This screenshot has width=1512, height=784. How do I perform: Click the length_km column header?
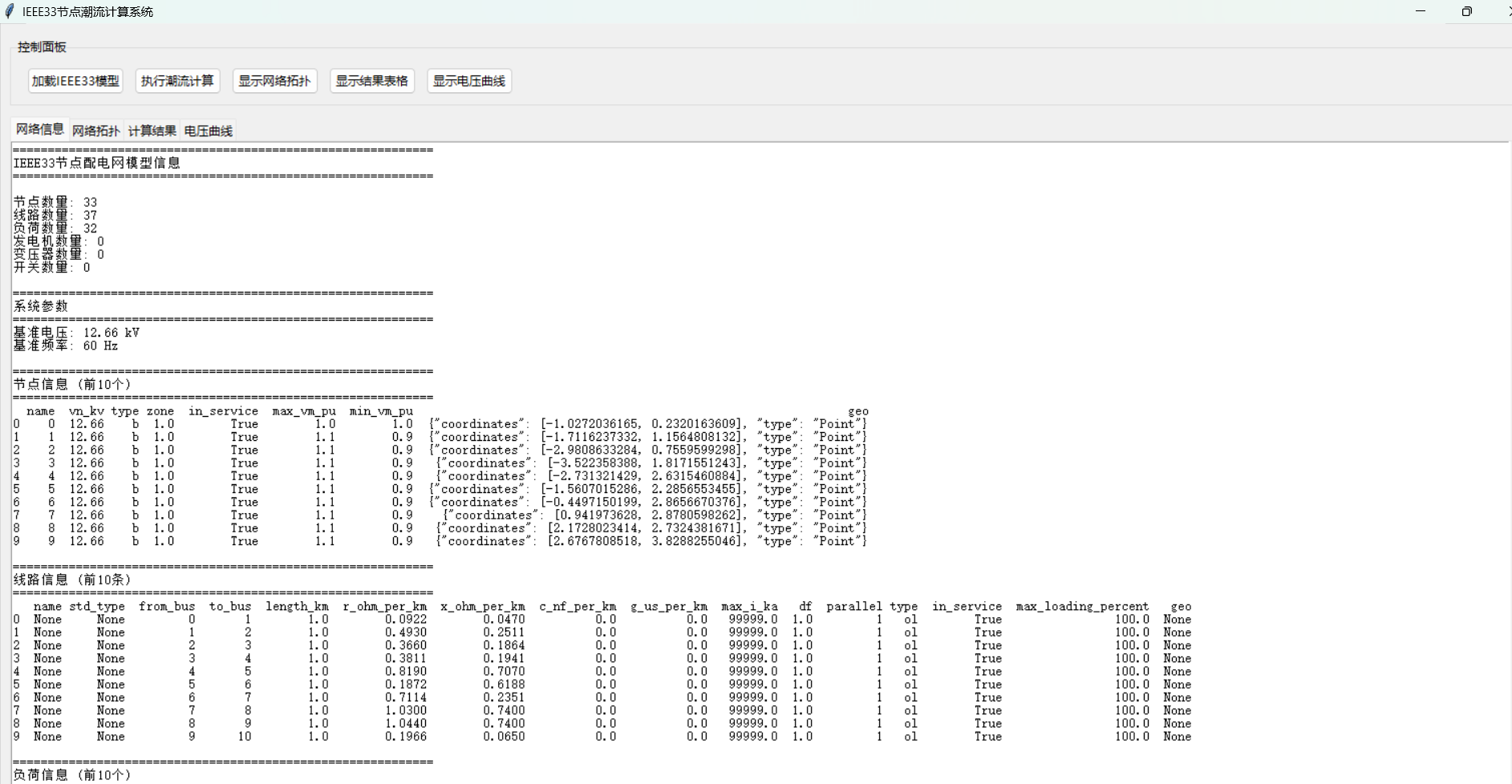(297, 607)
